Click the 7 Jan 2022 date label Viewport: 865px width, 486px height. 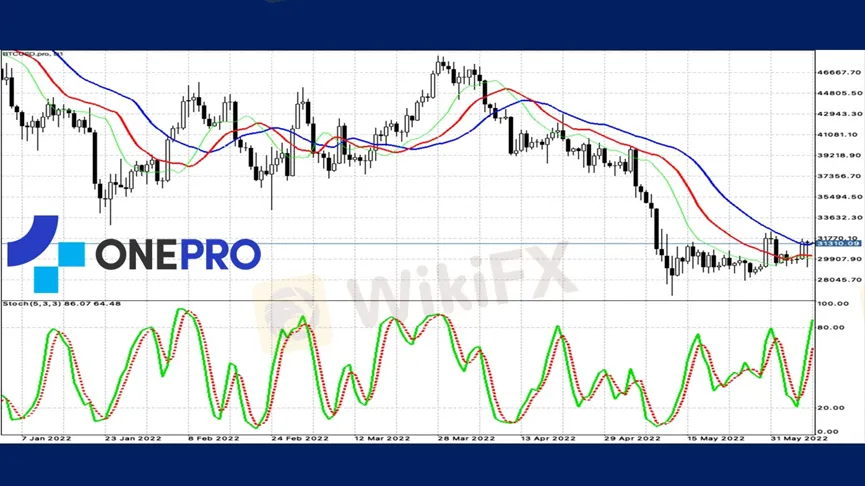46,438
